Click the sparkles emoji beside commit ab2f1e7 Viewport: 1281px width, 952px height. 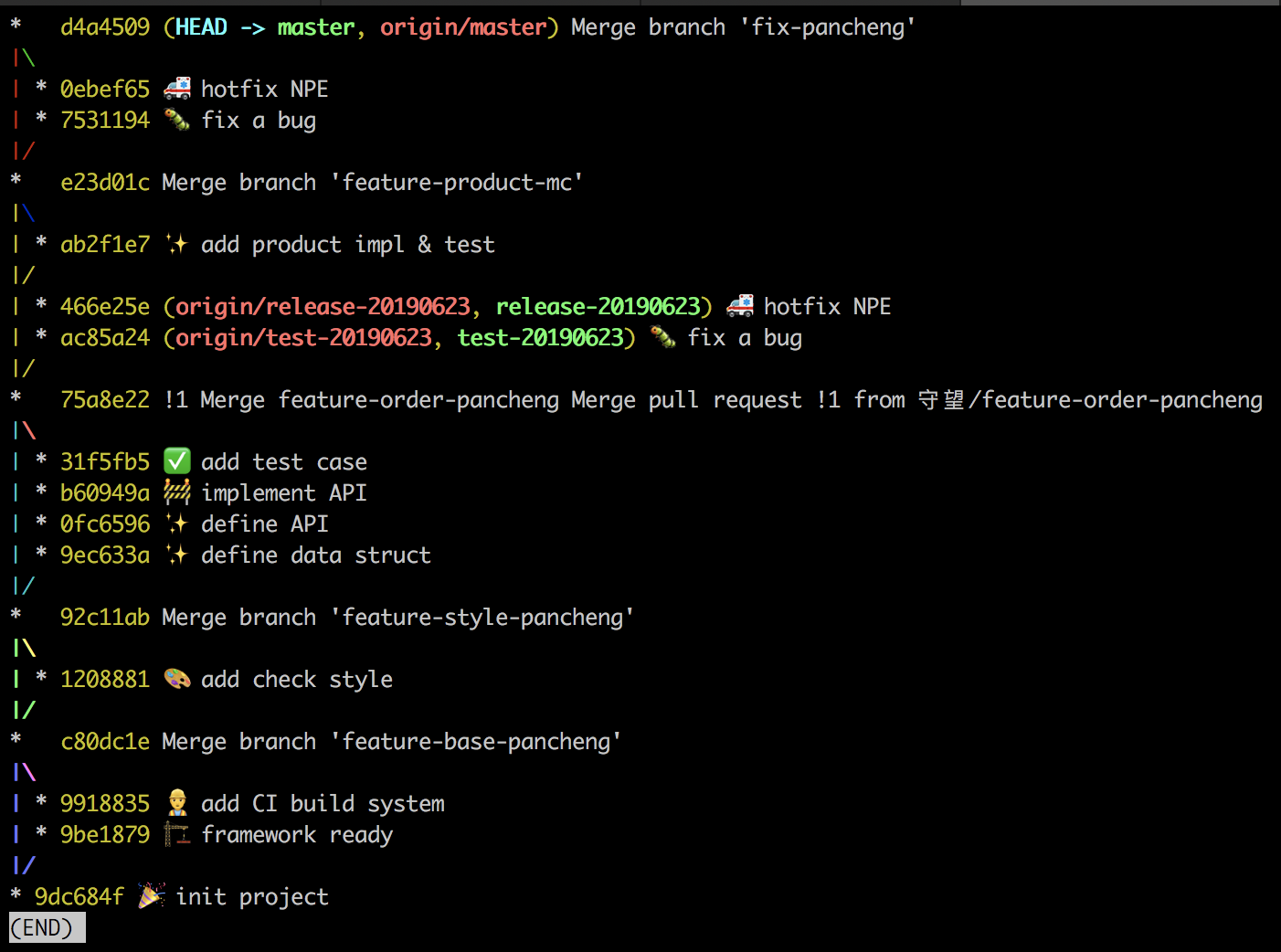click(x=177, y=244)
